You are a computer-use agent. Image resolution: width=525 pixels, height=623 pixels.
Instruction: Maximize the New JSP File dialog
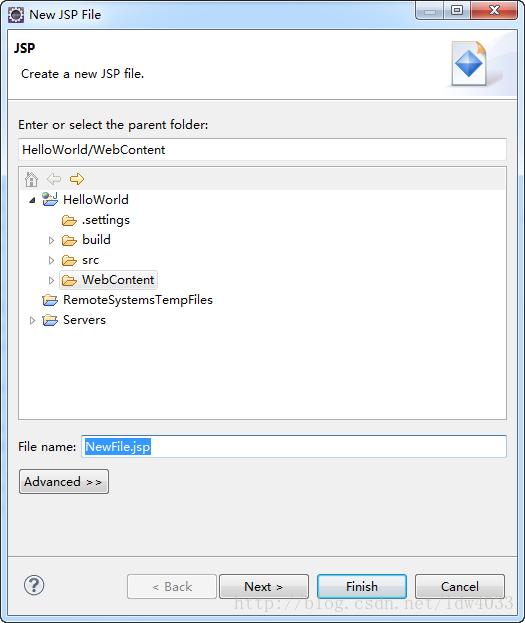[457, 10]
